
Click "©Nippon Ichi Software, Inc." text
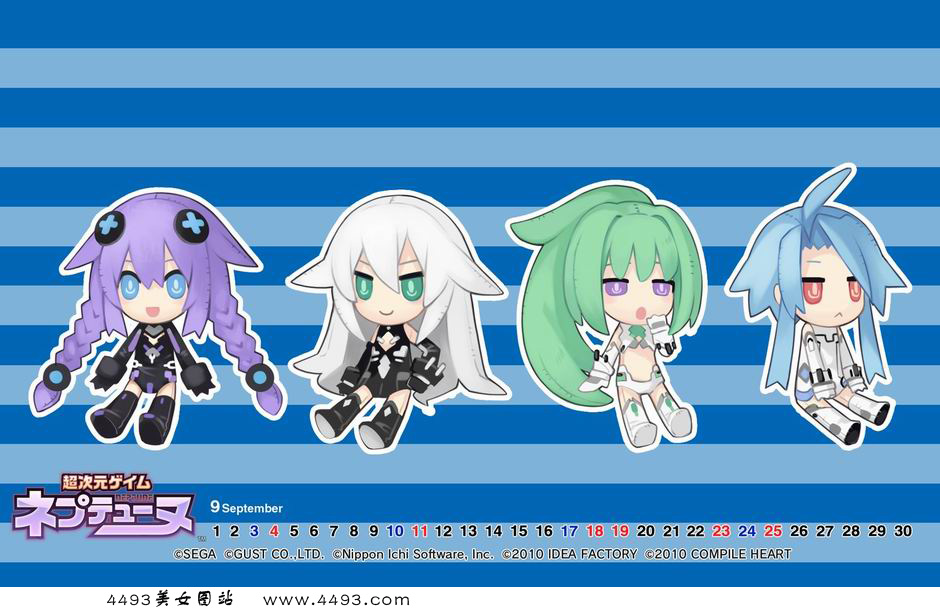[413, 554]
